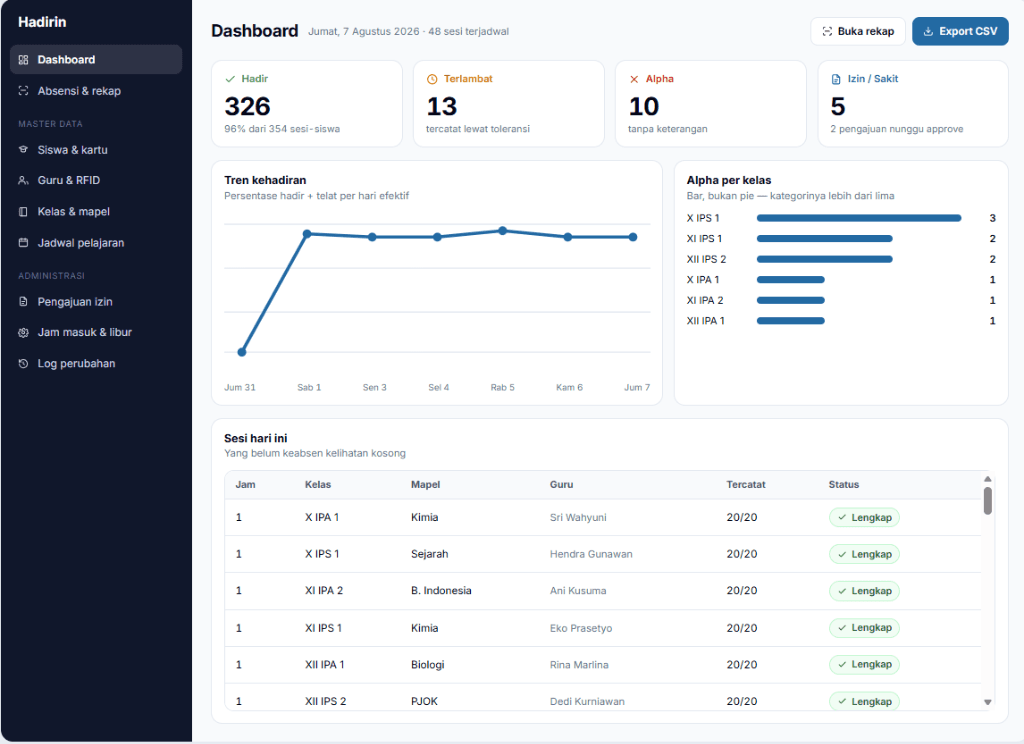Click the Pengajuan izin document icon
The height and width of the screenshot is (744, 1024).
[x=24, y=302]
